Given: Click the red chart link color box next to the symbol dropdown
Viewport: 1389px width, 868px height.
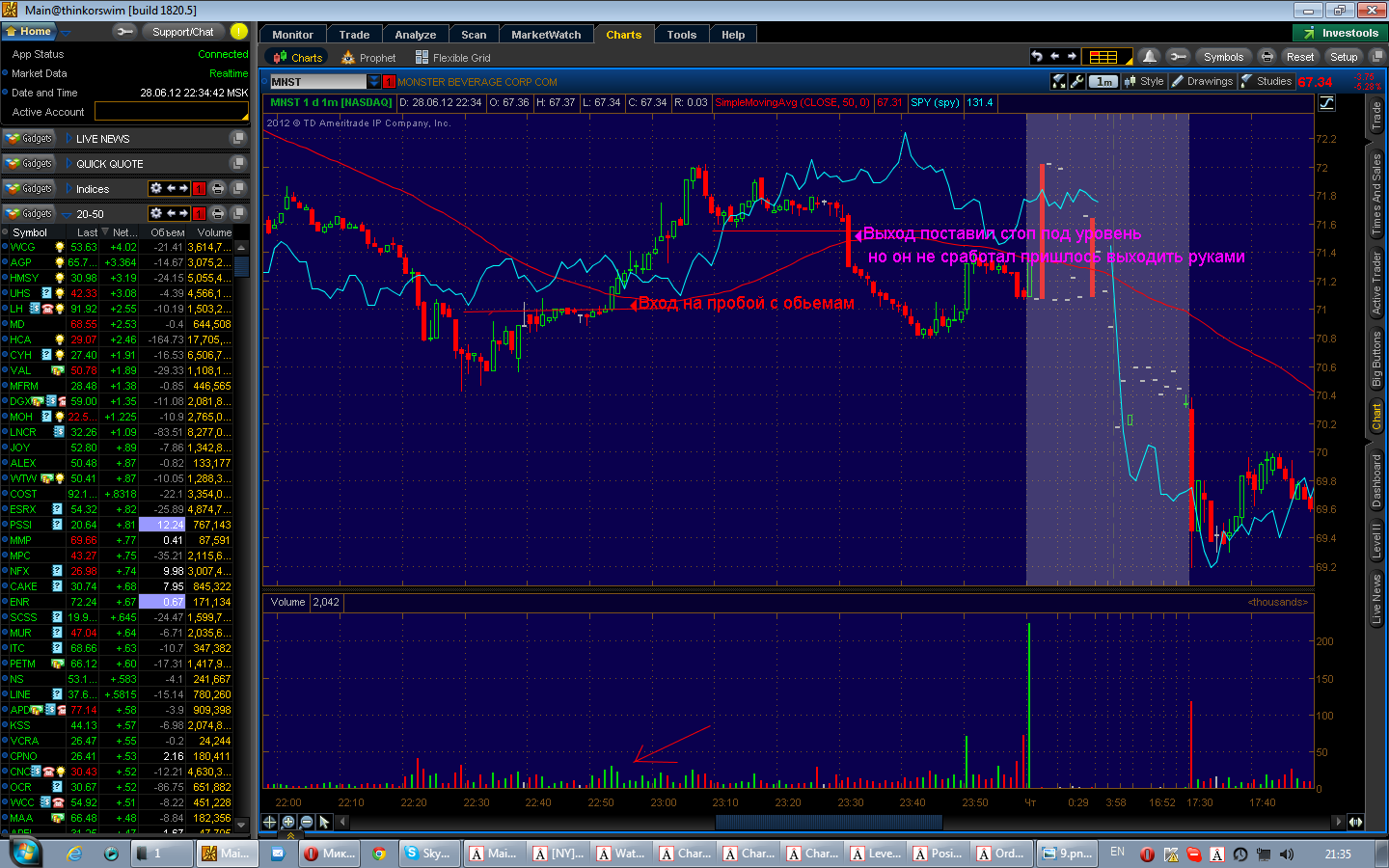Looking at the screenshot, I should [389, 82].
